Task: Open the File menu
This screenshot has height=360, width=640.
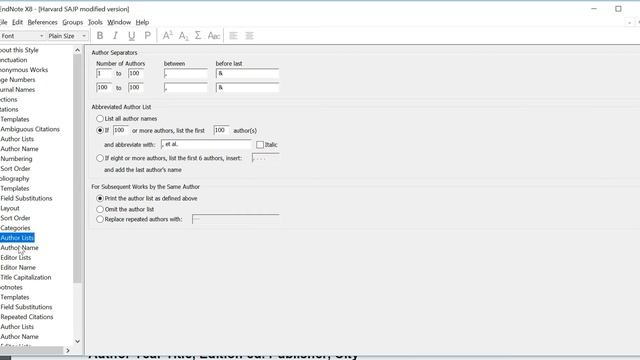Action: point(4,22)
